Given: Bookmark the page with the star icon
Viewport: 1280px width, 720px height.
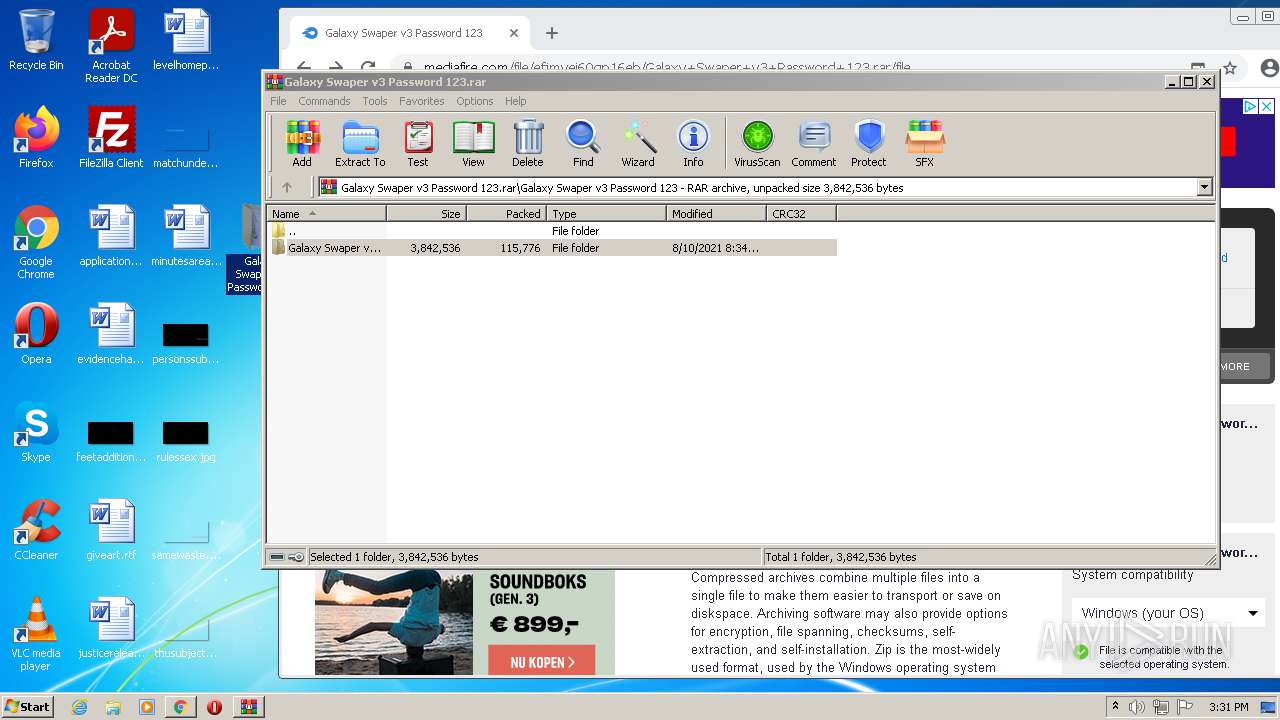Looking at the screenshot, I should 1230,68.
